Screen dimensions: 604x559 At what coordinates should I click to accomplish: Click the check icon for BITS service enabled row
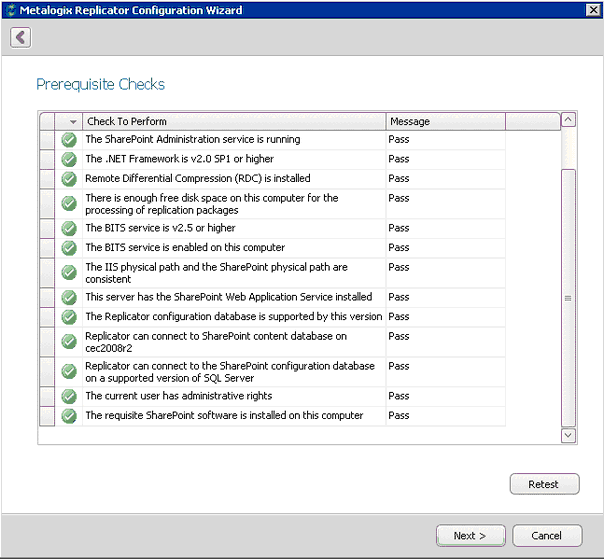(x=69, y=248)
